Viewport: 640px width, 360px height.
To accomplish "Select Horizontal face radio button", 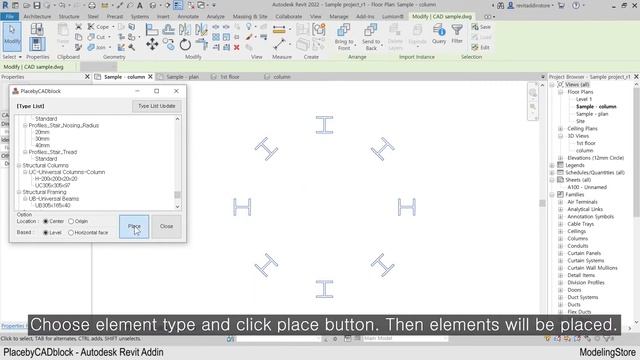I will 71,233.
